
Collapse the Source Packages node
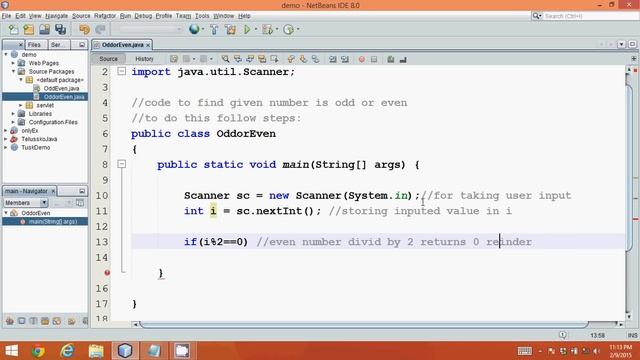(x=13, y=71)
